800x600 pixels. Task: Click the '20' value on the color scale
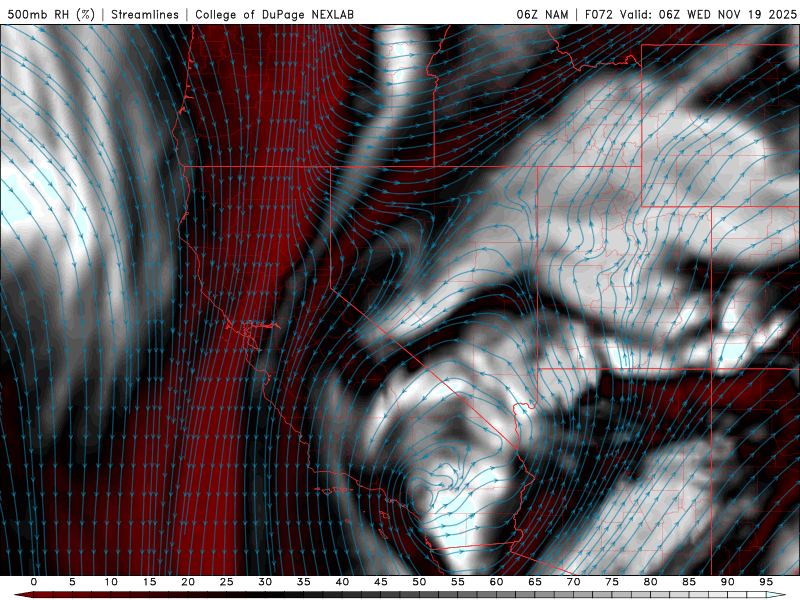(188, 582)
